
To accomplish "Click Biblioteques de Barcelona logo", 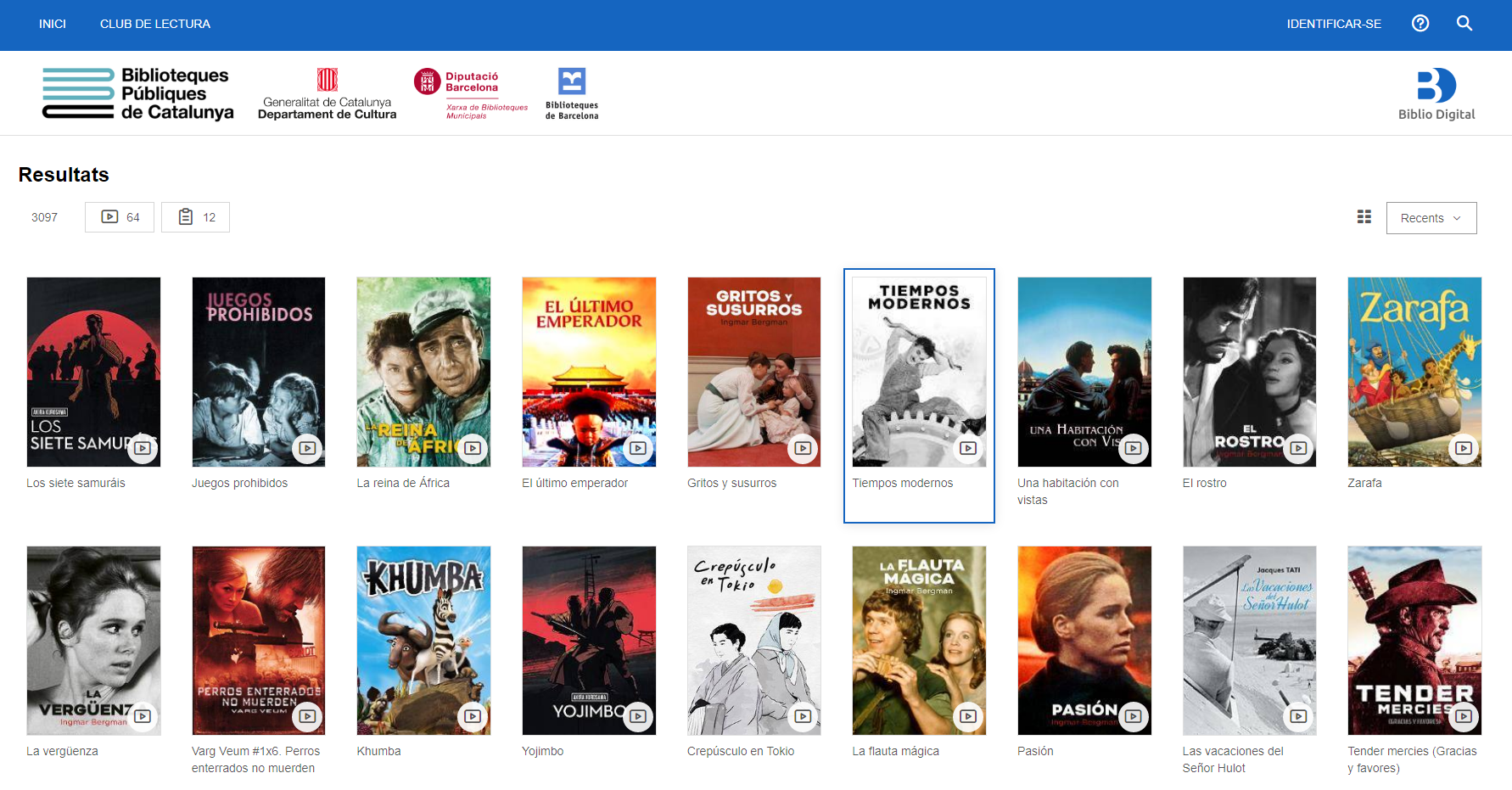I will click(x=572, y=93).
